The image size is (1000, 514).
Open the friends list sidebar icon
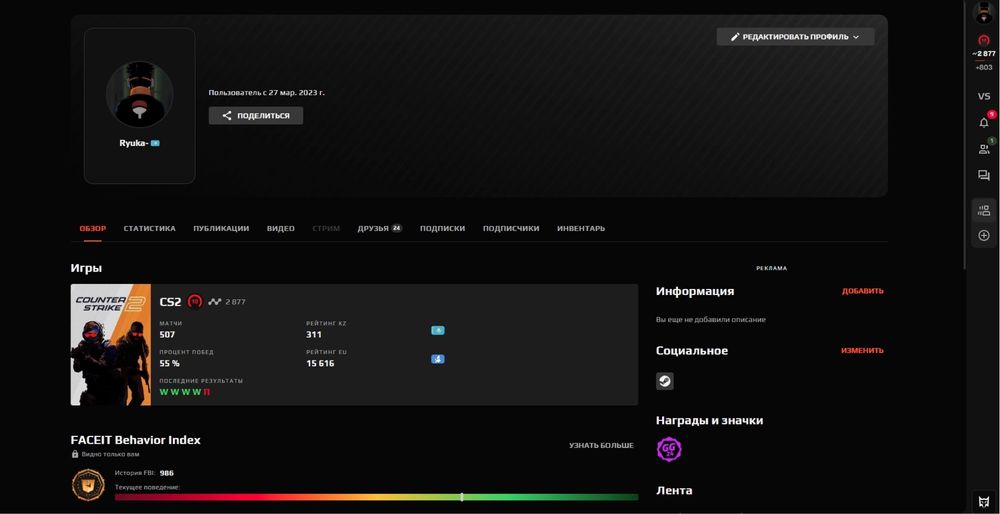tap(984, 149)
